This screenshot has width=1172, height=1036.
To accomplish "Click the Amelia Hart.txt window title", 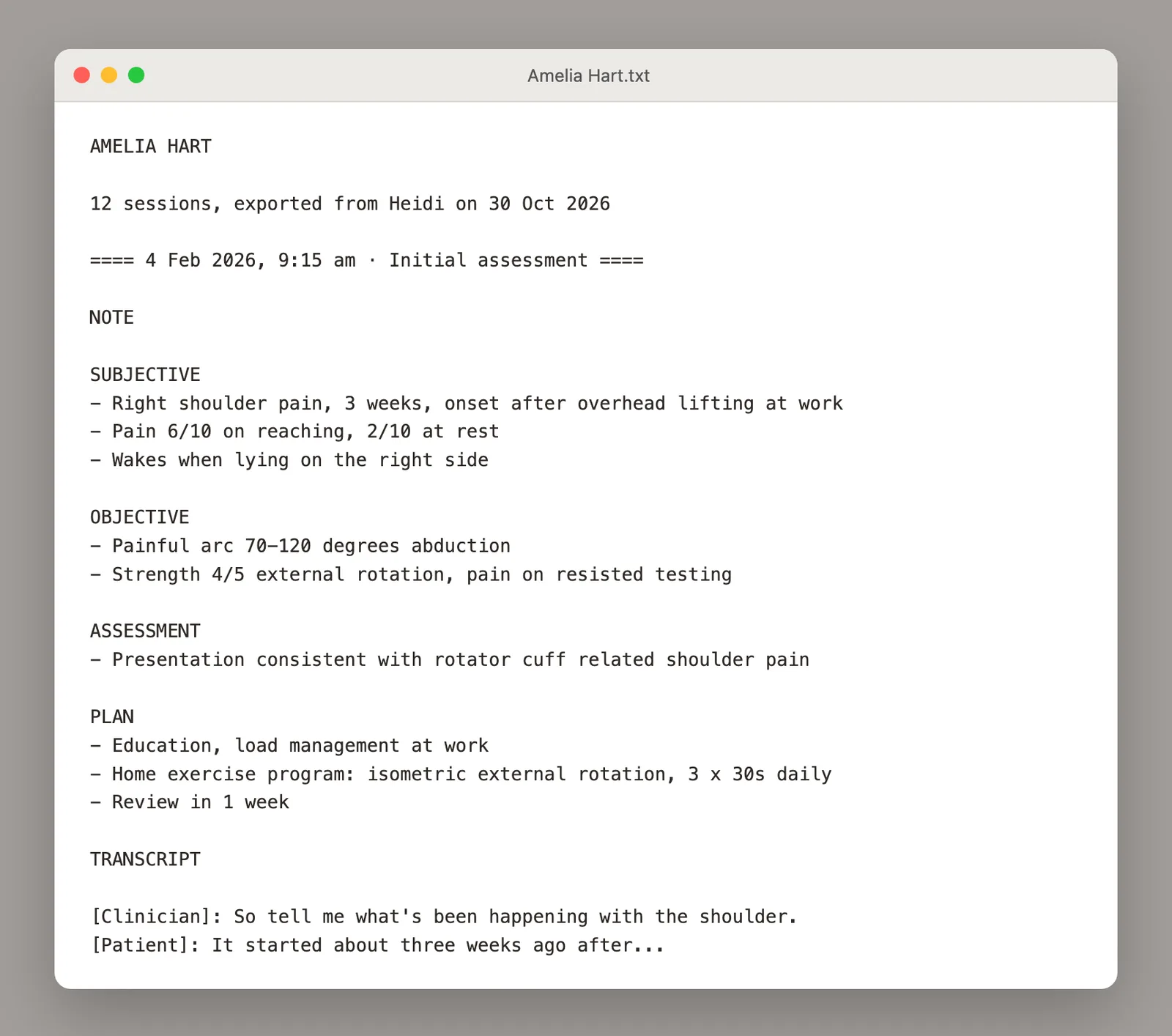I will (588, 75).
